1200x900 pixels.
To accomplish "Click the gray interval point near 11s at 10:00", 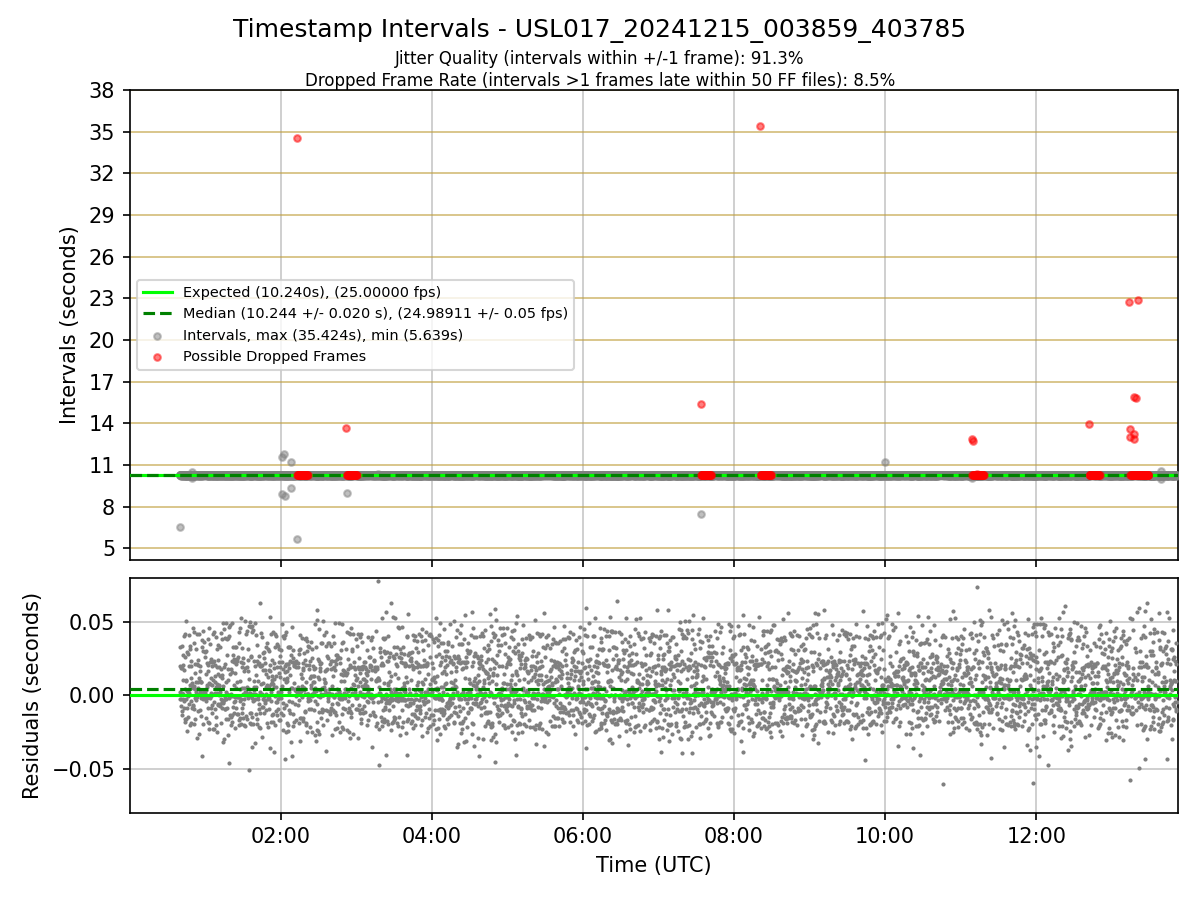I will [885, 462].
